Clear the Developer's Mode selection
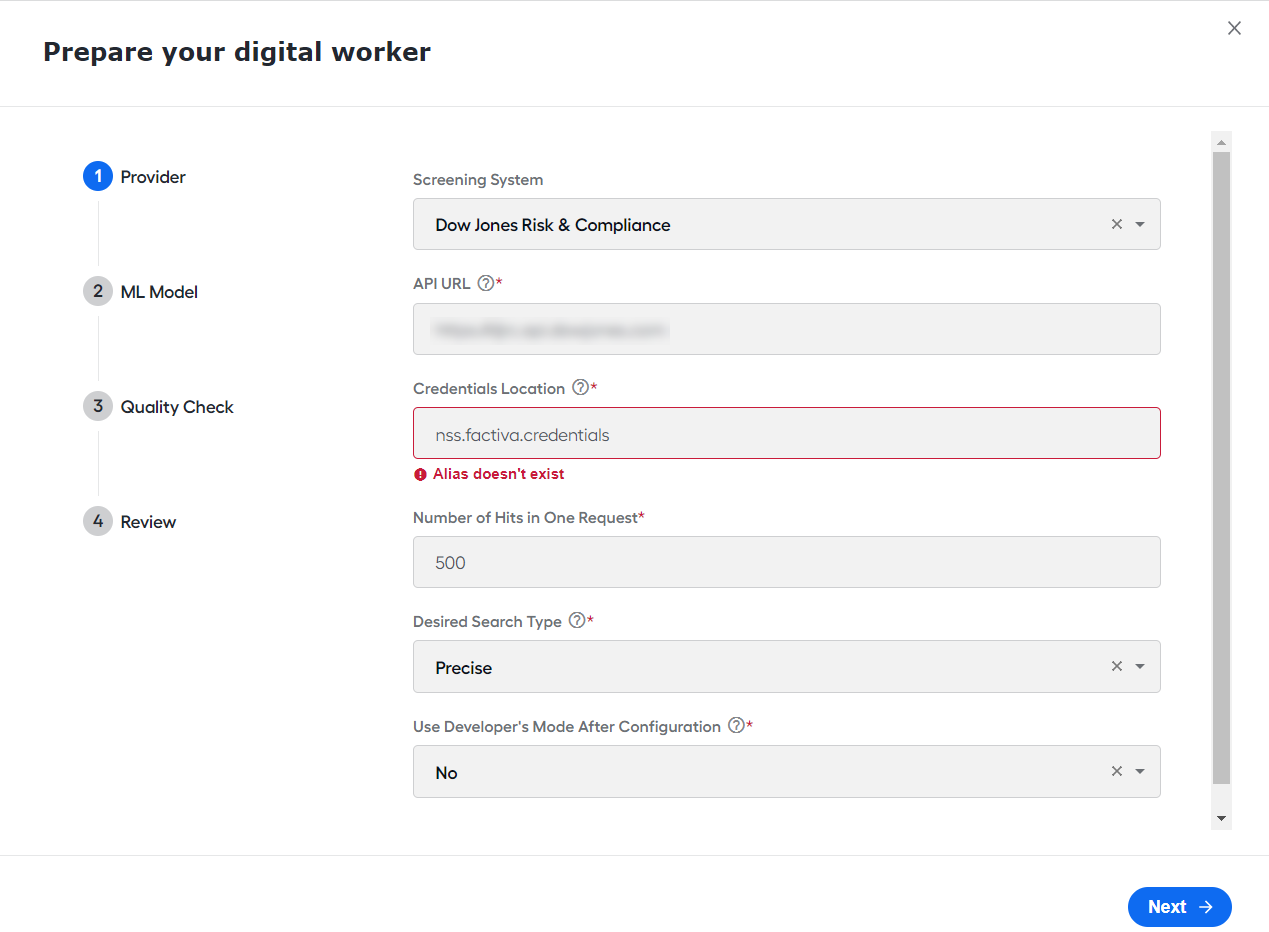This screenshot has height=932, width=1269. tap(1117, 772)
